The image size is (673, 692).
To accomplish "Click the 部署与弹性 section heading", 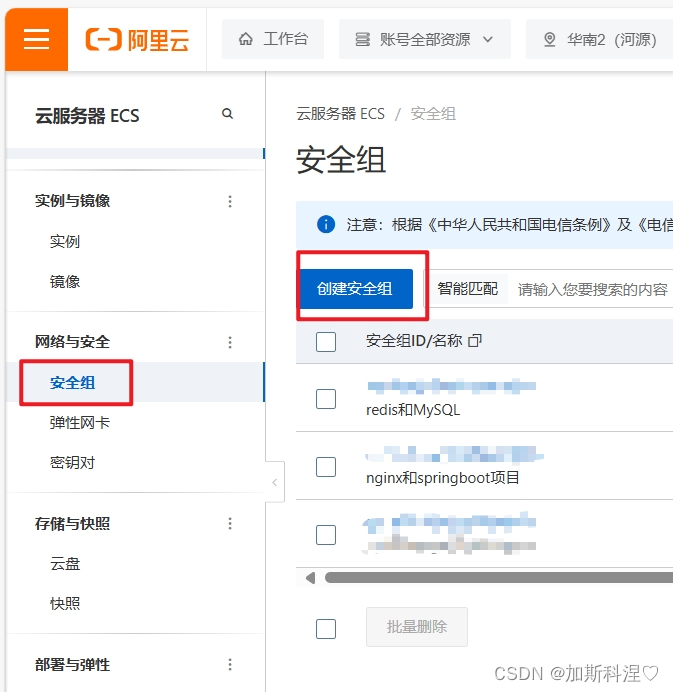I will [72, 665].
